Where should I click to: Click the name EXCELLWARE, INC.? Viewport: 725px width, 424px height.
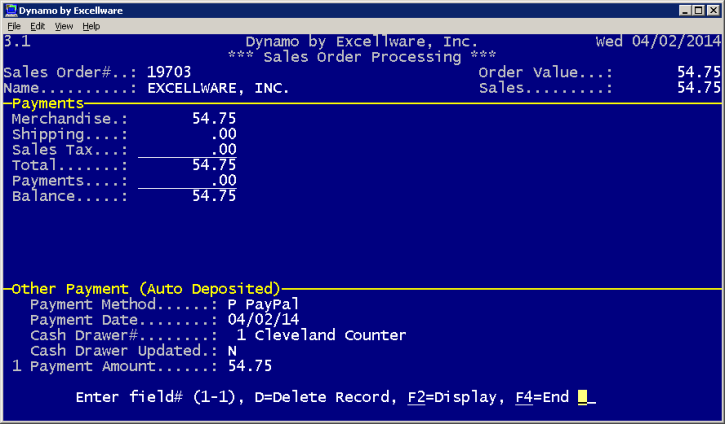[x=218, y=88]
